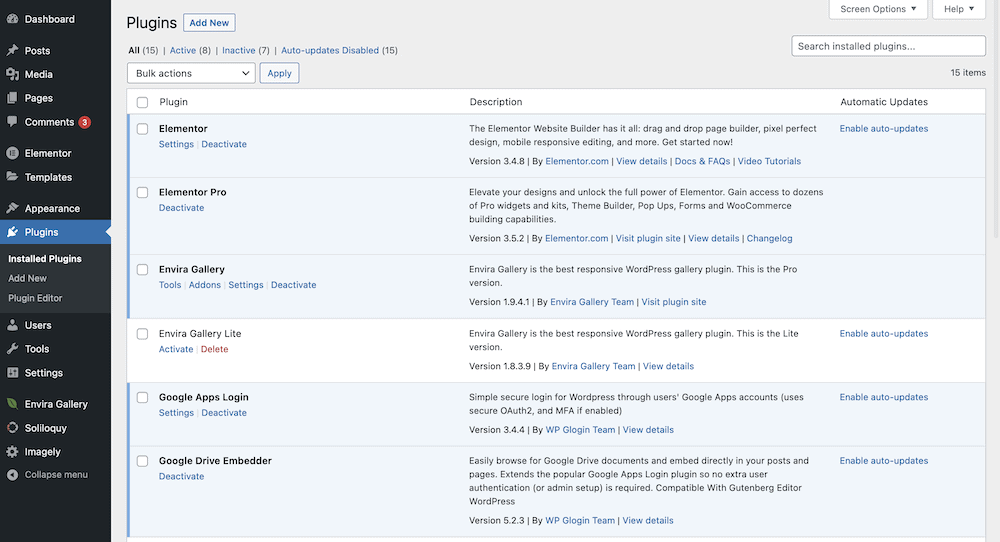Open Elementor plugin Settings link
The height and width of the screenshot is (542, 1000).
tap(176, 144)
